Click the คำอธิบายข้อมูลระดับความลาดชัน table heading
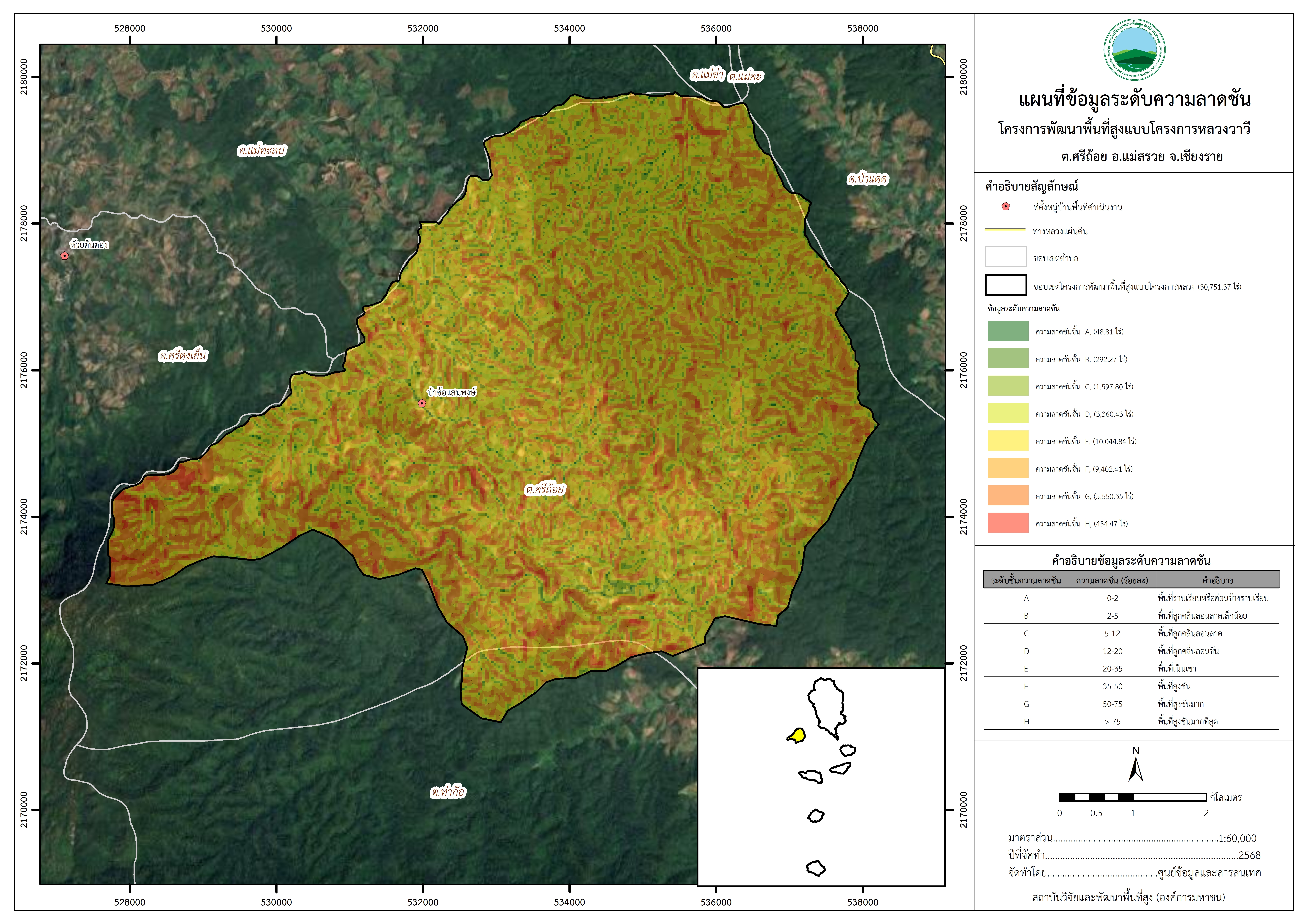 click(x=1131, y=561)
